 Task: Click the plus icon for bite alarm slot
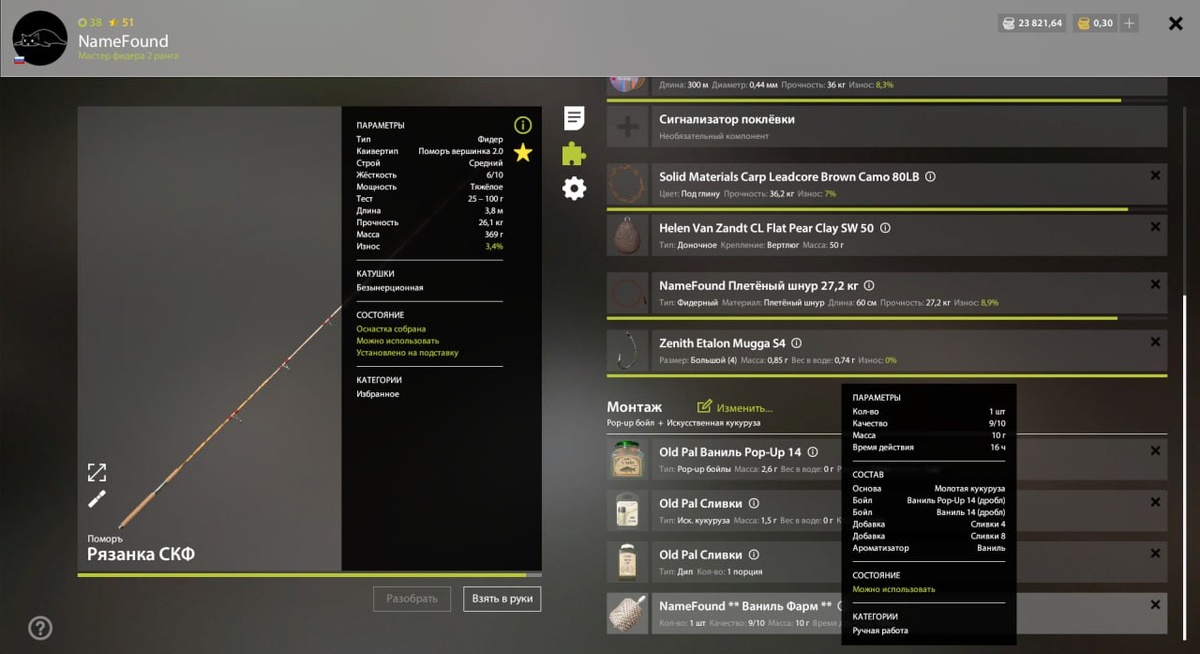point(628,127)
